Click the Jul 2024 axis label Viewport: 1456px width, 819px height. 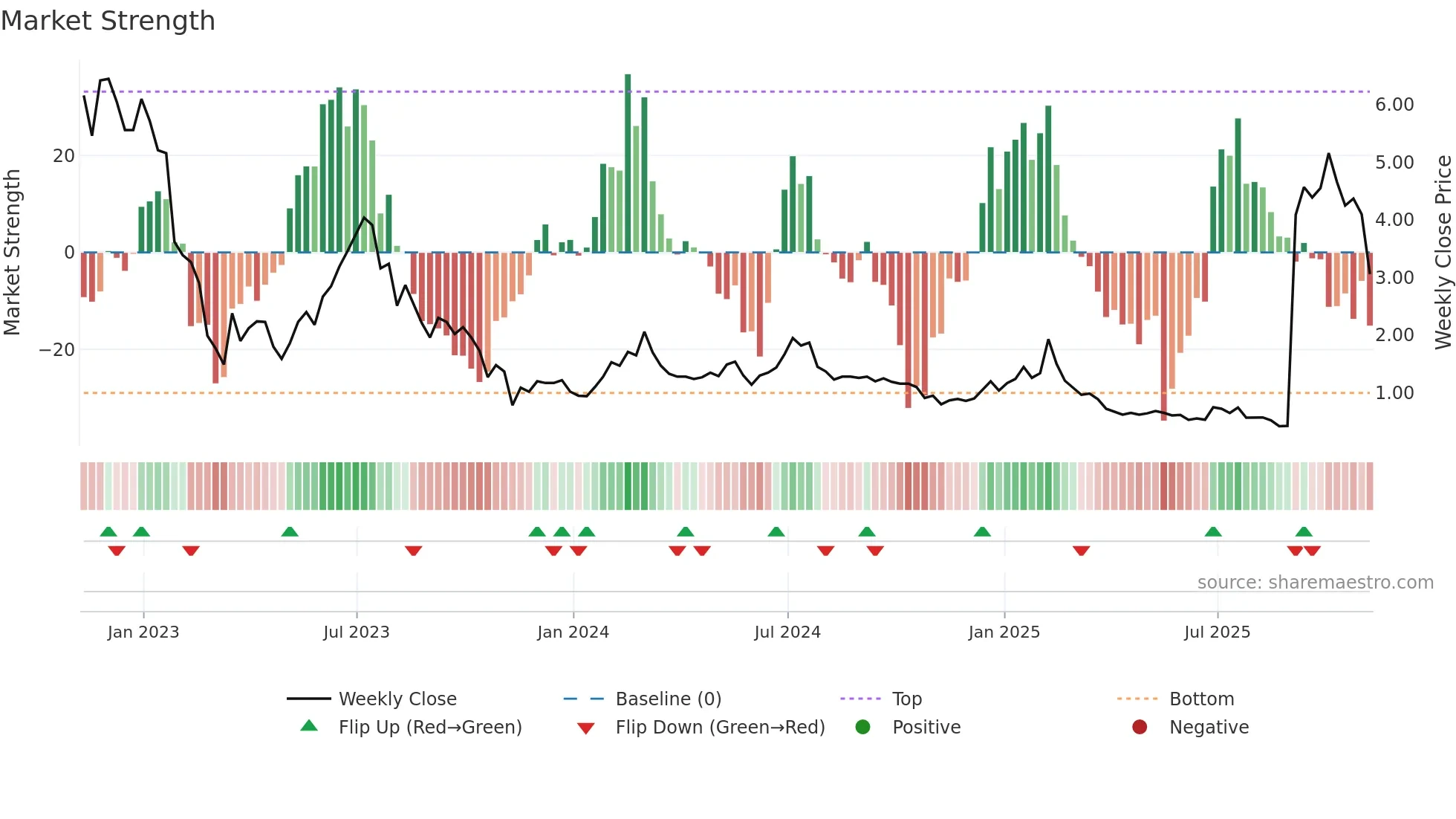coord(787,632)
